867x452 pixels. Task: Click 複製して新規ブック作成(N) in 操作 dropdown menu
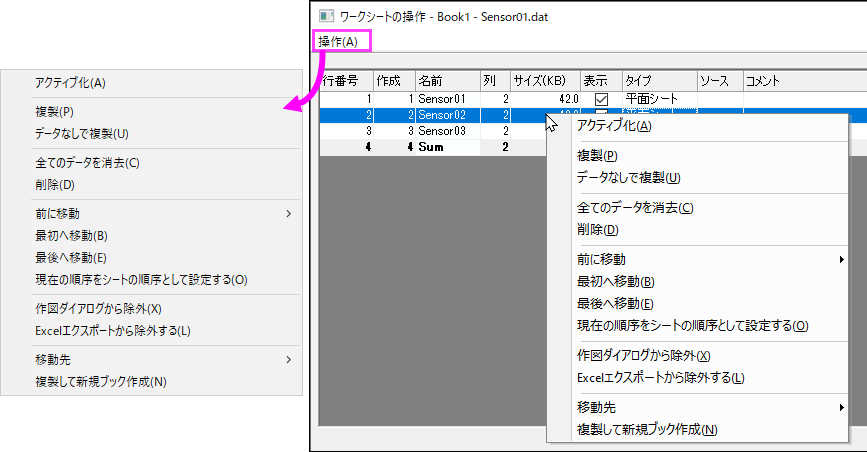101,382
